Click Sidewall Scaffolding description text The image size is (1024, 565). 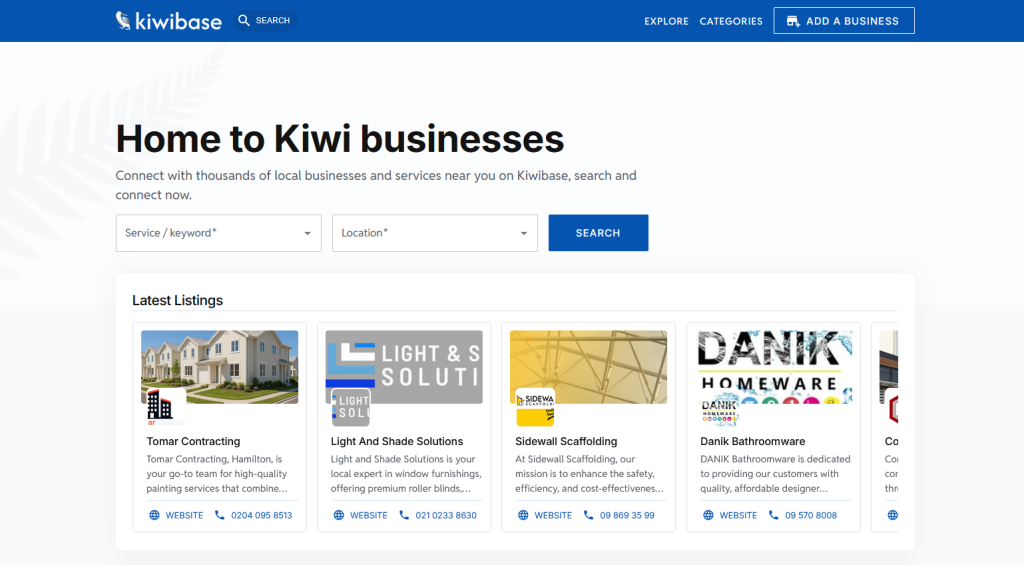(x=589, y=474)
